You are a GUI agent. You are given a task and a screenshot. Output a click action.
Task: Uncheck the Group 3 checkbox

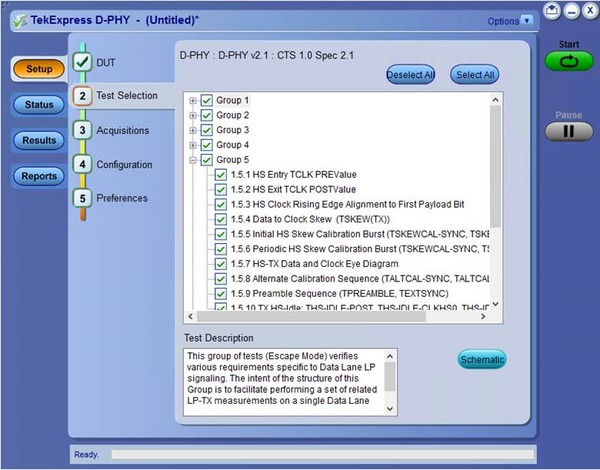pos(207,131)
